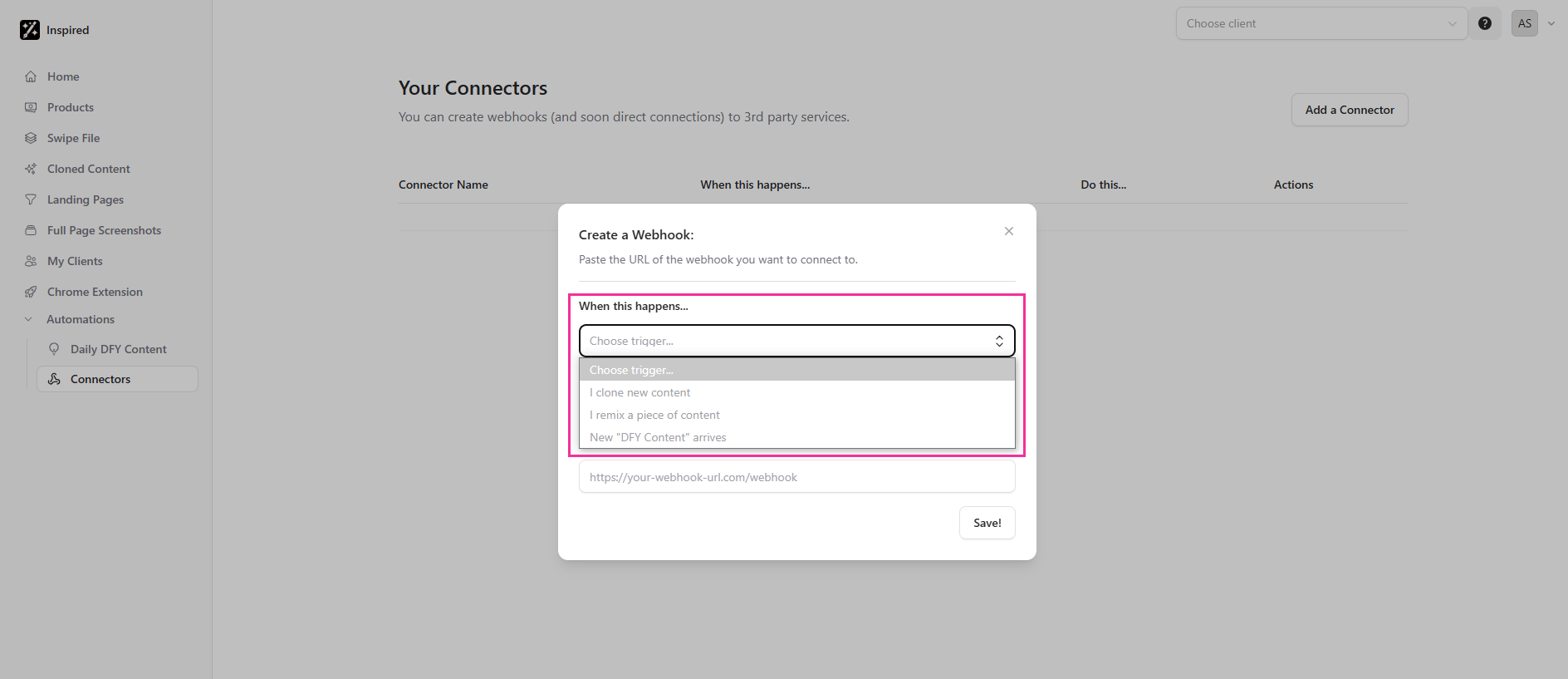Viewport: 1568px width, 679px height.
Task: Click the Chrome Extension rocket icon
Action: coord(31,292)
